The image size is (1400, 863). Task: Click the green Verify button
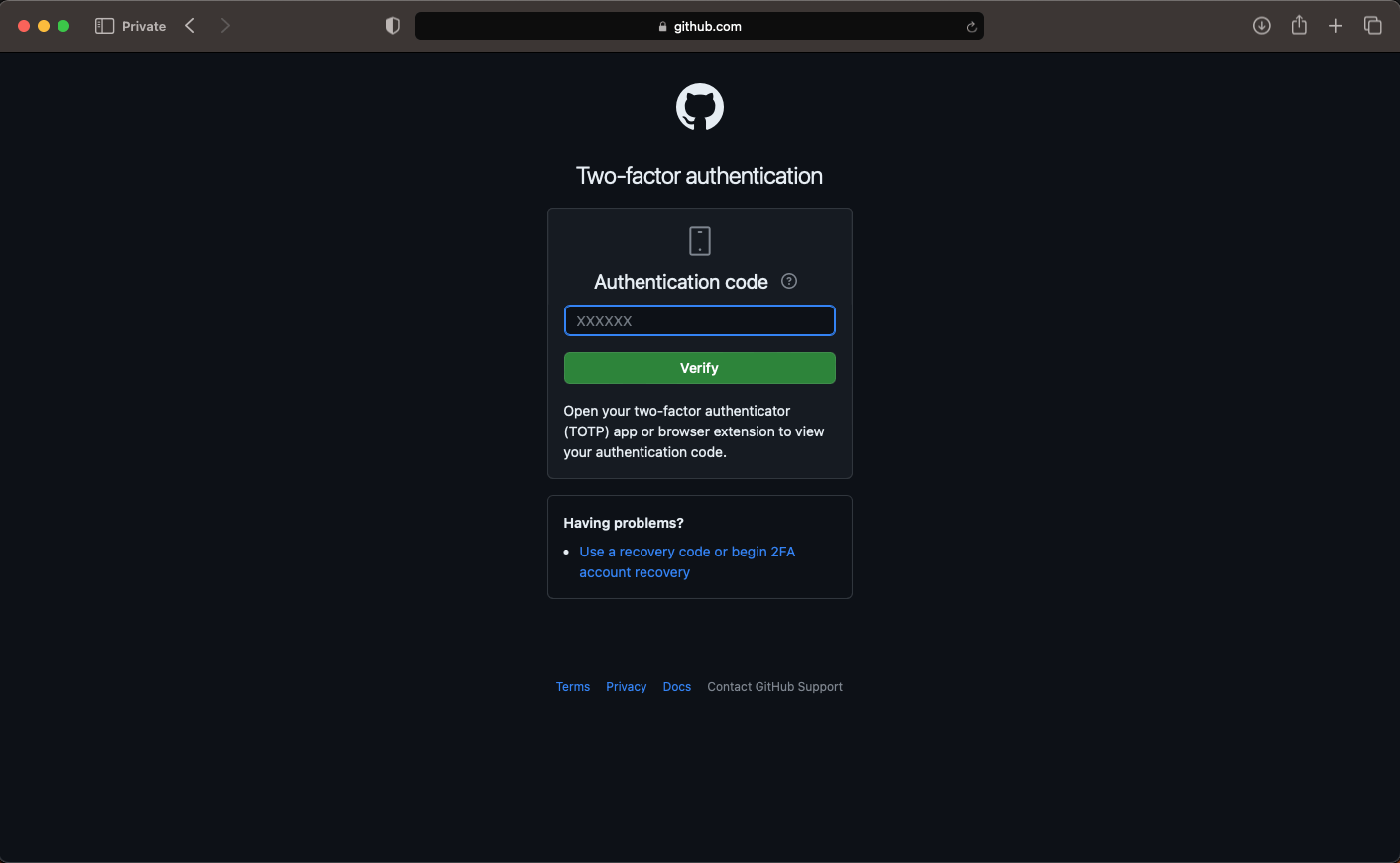tap(700, 368)
